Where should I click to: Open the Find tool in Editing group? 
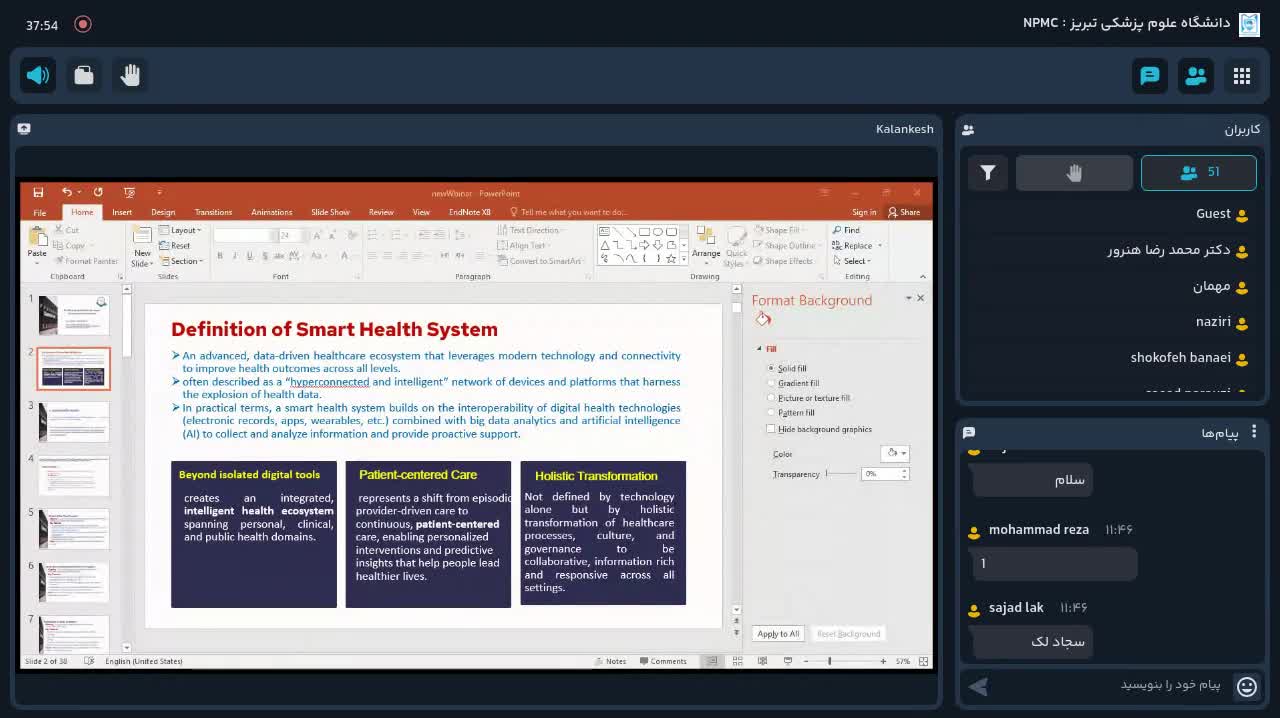click(849, 229)
